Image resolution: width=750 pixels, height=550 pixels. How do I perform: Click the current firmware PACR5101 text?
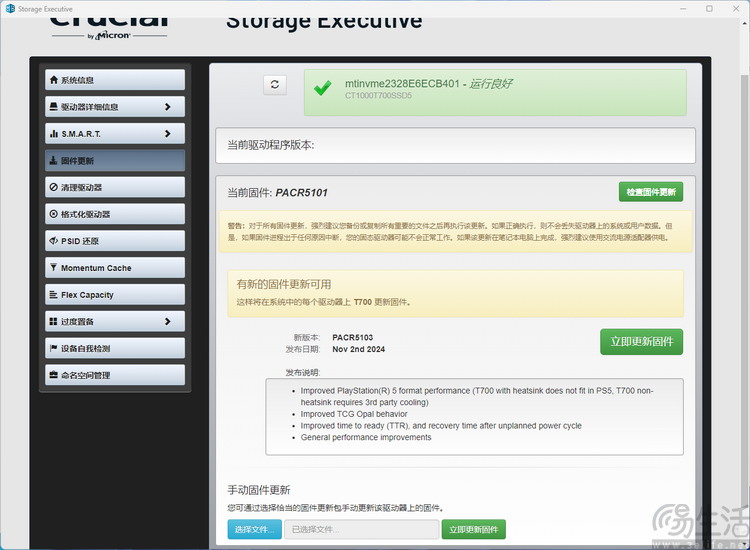(301, 193)
